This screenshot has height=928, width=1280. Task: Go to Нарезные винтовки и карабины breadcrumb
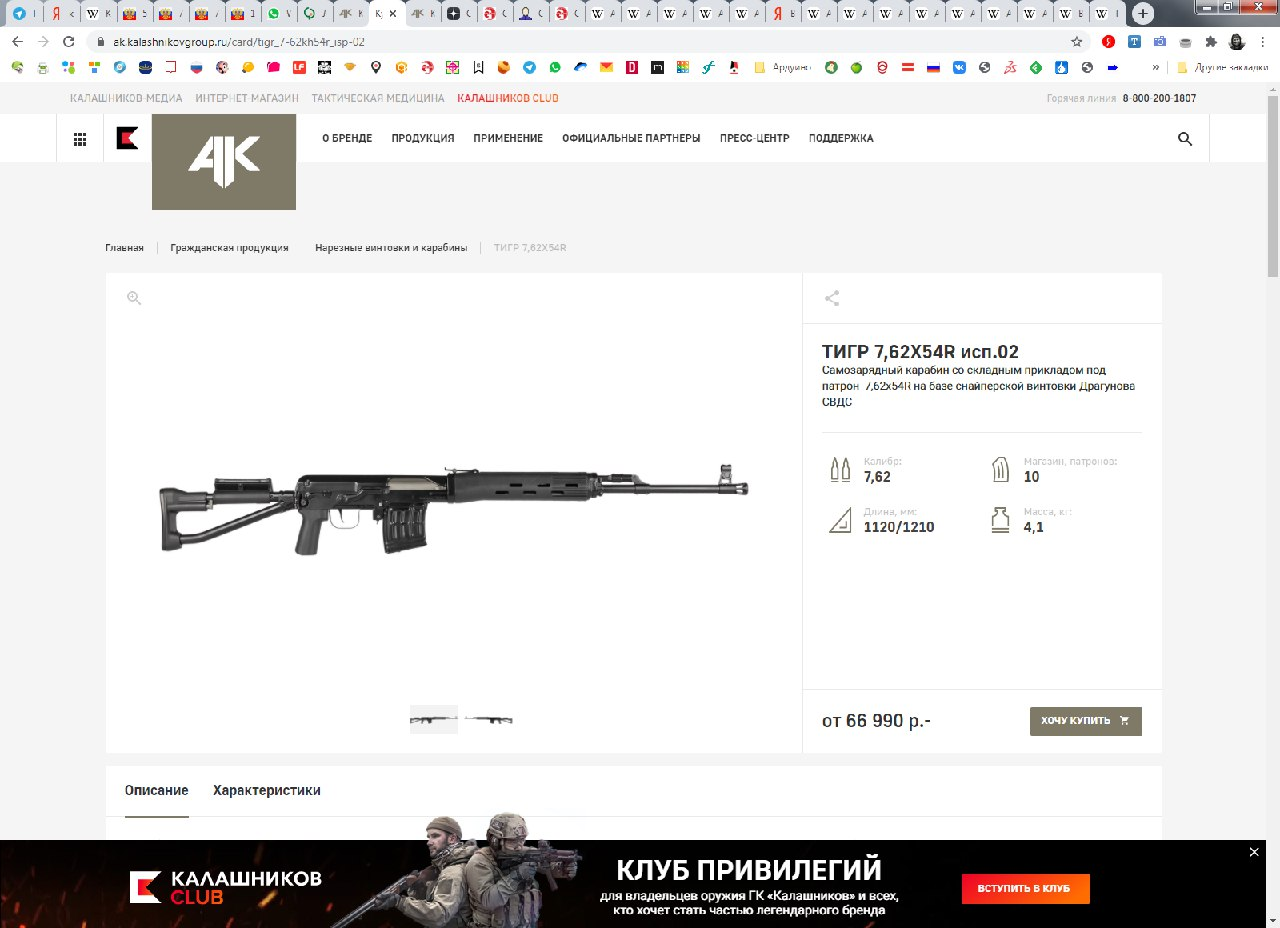click(x=391, y=248)
